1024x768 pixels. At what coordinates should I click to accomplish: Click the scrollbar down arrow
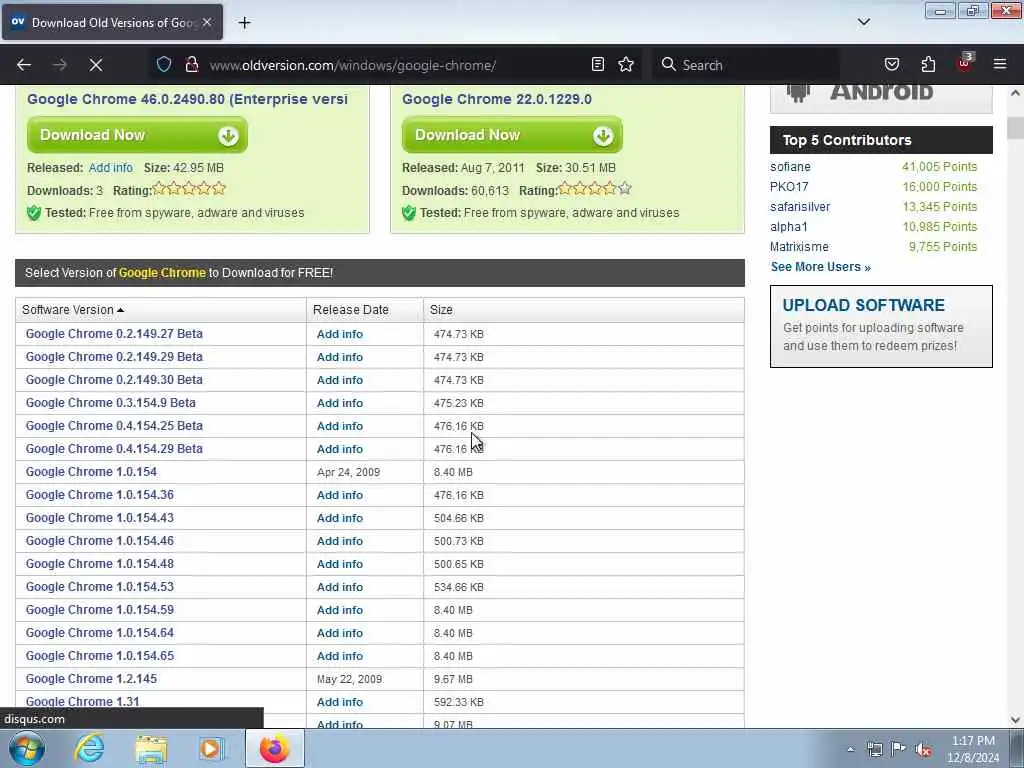1016,720
